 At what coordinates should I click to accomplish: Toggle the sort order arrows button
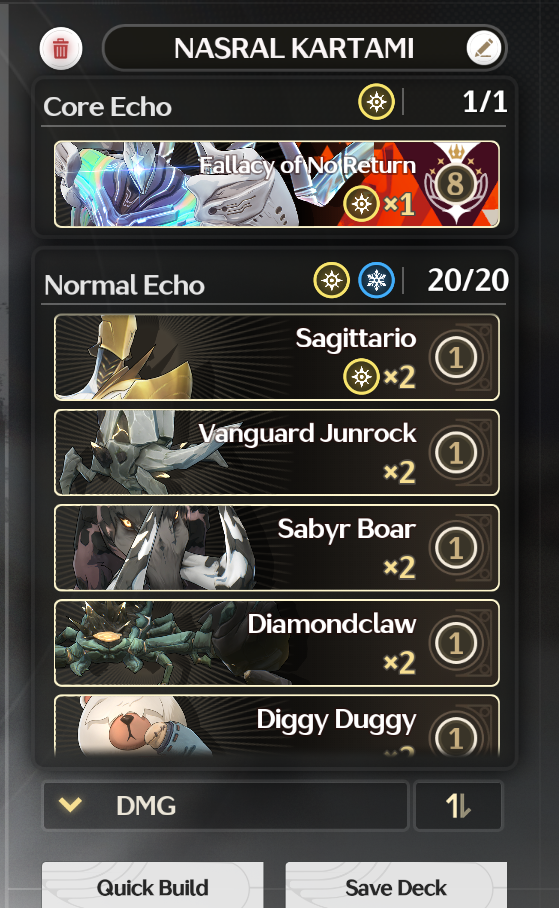[x=458, y=806]
